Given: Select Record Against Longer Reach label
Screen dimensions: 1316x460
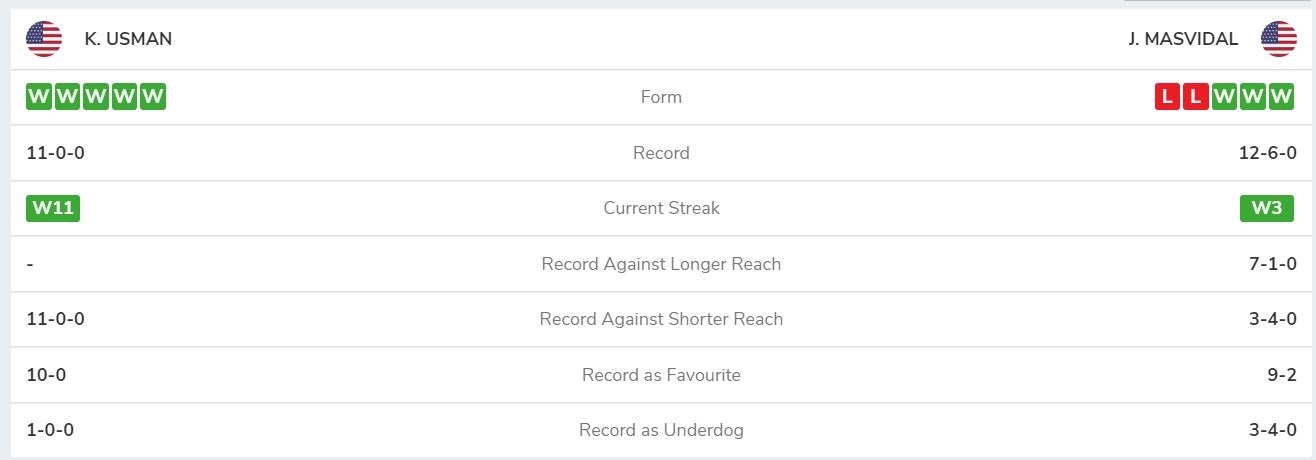Looking at the screenshot, I should pyautogui.click(x=661, y=264).
